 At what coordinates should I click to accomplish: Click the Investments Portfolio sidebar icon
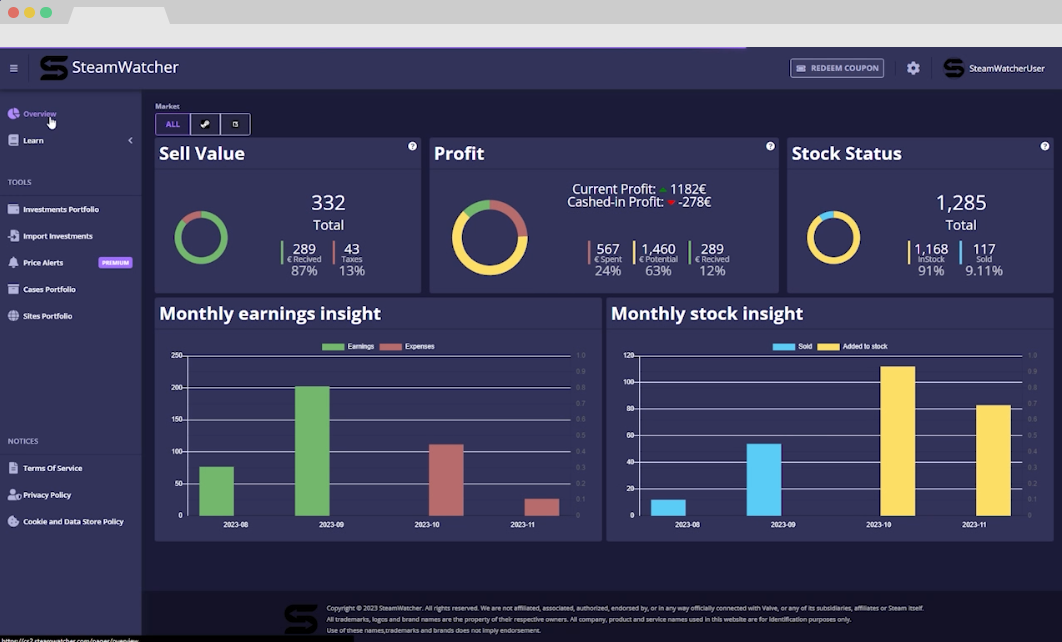(x=14, y=209)
